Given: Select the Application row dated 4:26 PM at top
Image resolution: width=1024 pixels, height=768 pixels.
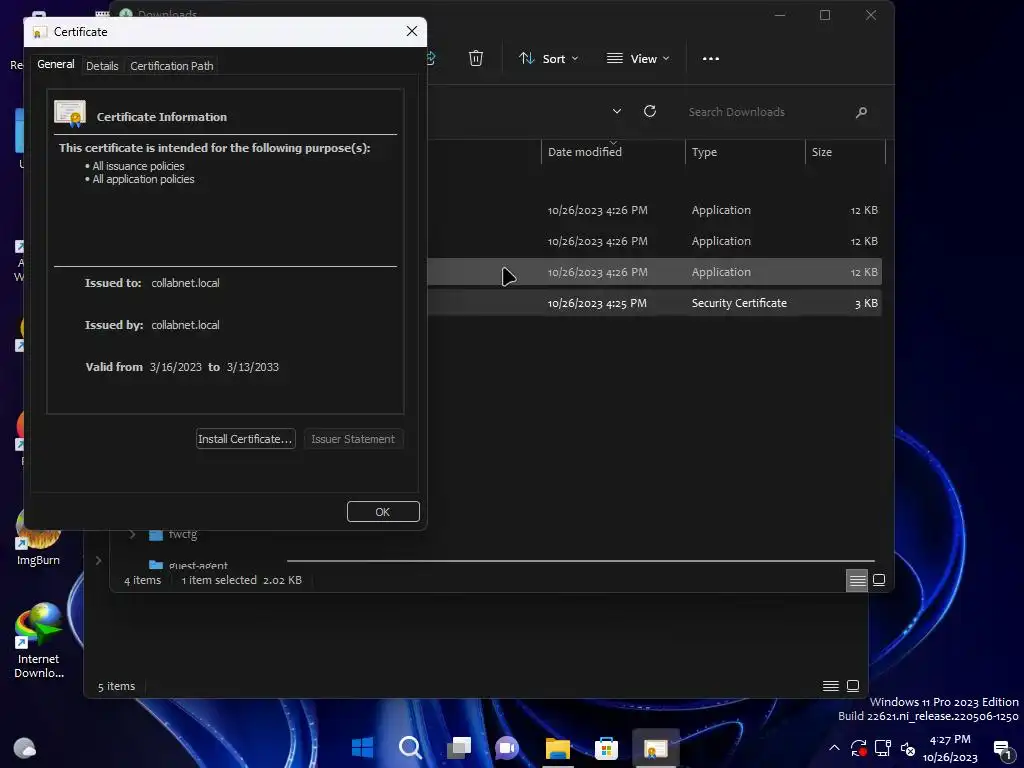Looking at the screenshot, I should coord(654,210).
